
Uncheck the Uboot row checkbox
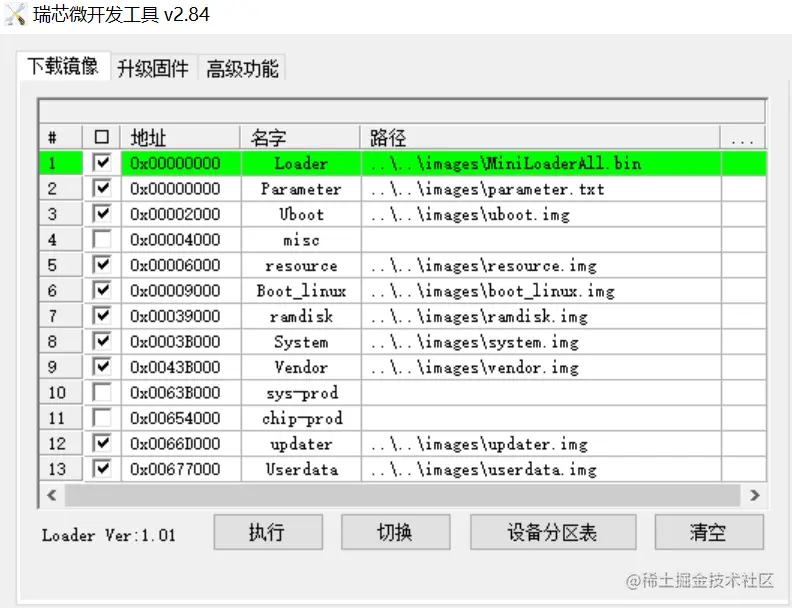(x=102, y=214)
